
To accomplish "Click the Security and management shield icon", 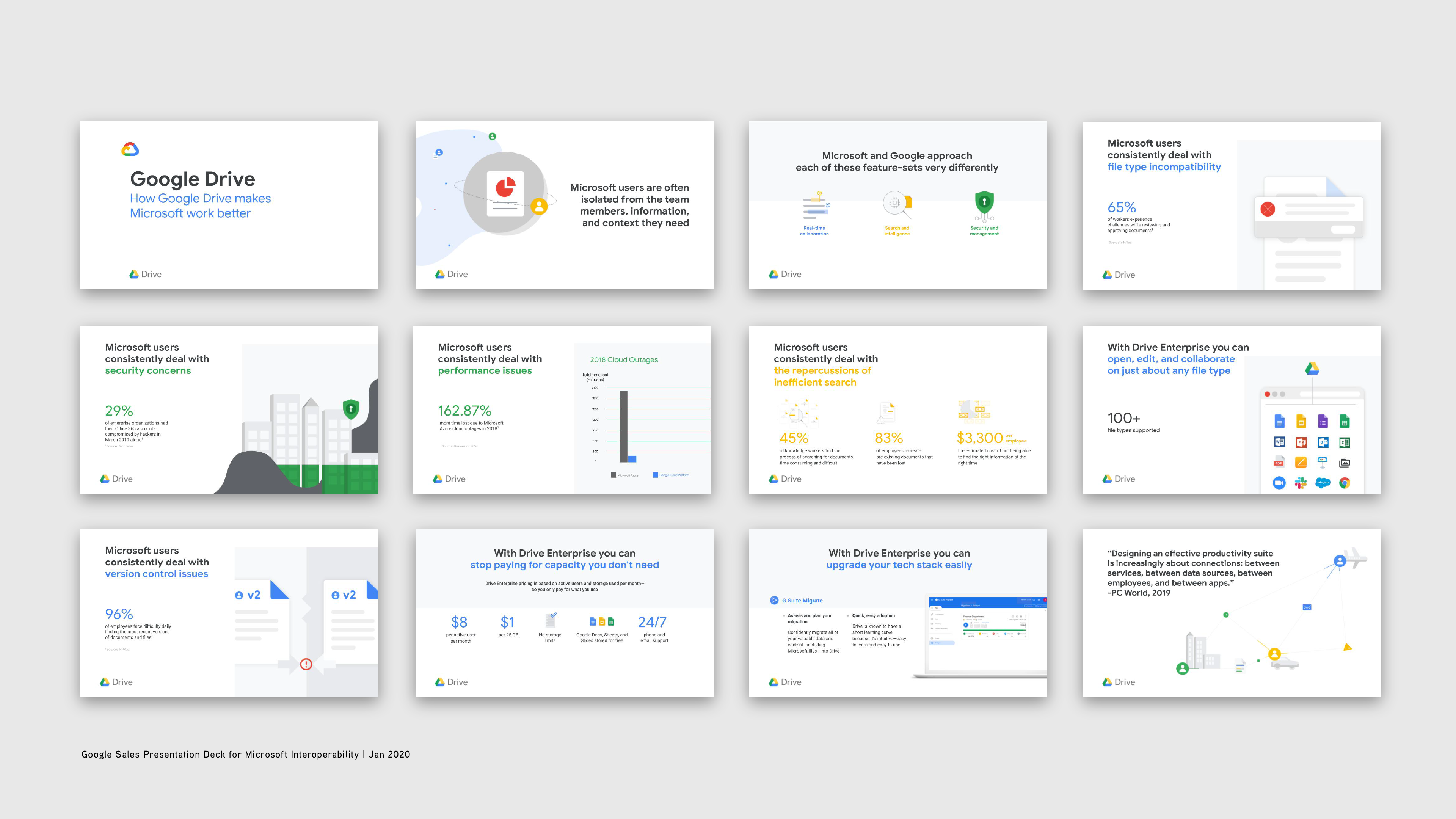I will (984, 206).
